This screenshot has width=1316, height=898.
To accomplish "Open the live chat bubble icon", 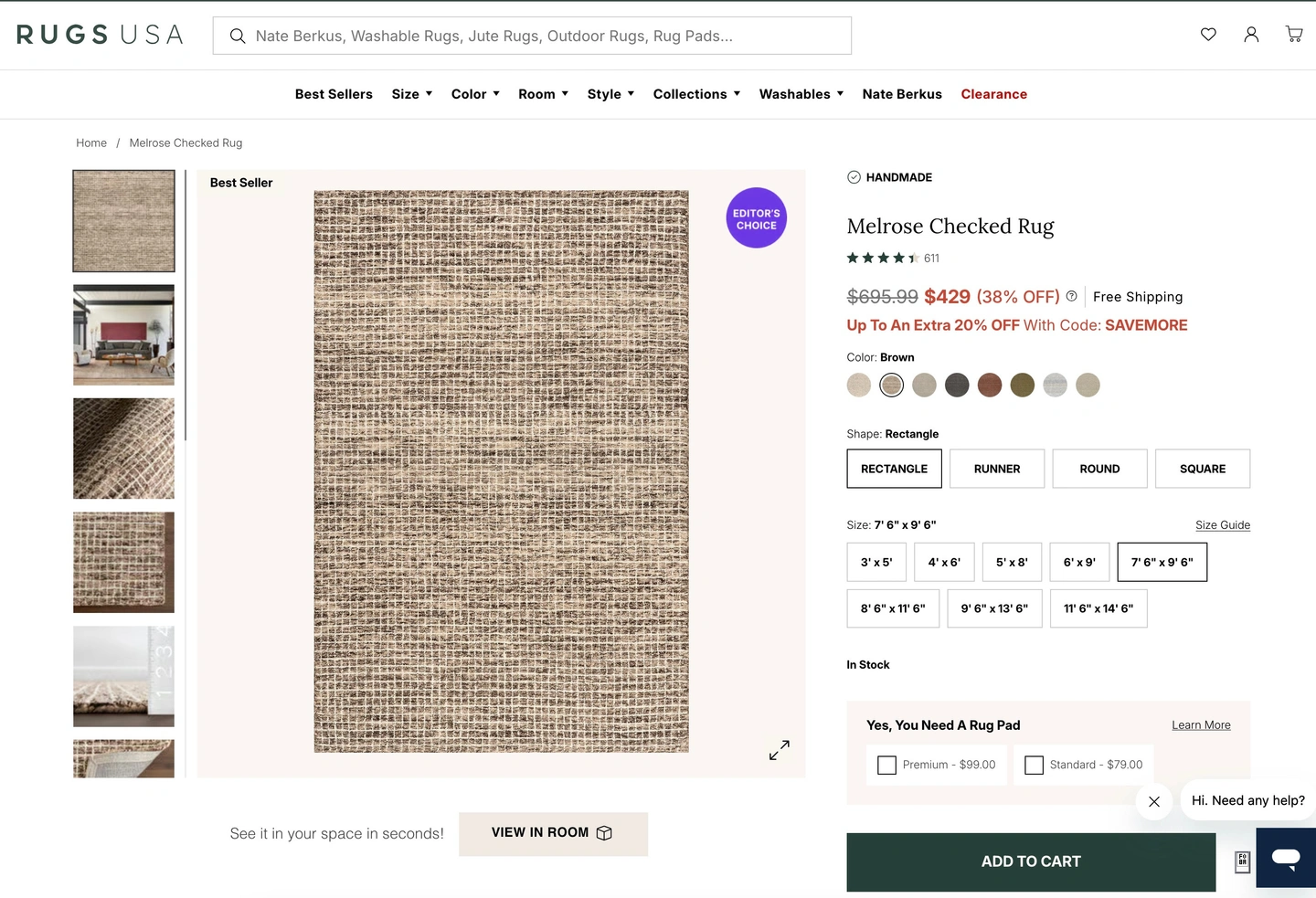I will coord(1286,858).
